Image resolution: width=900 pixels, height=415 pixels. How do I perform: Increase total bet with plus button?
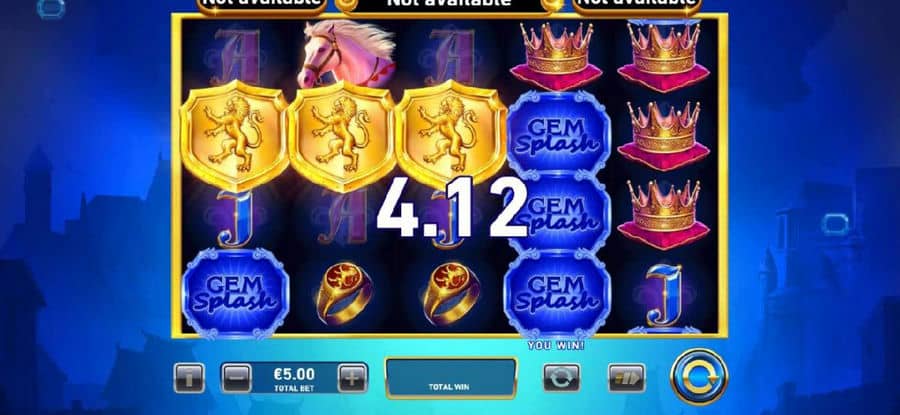point(352,378)
